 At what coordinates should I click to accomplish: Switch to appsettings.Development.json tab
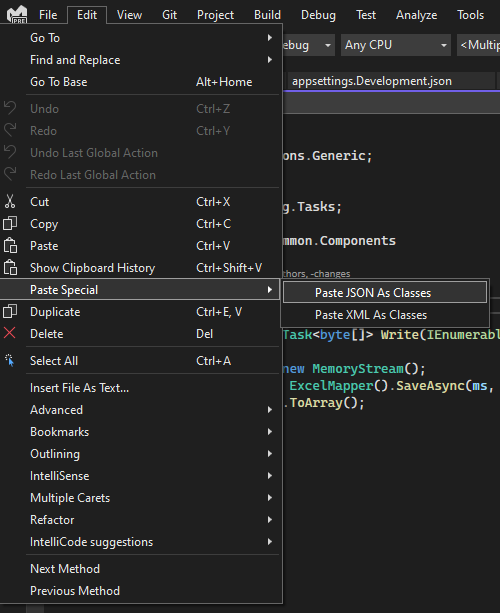[372, 81]
